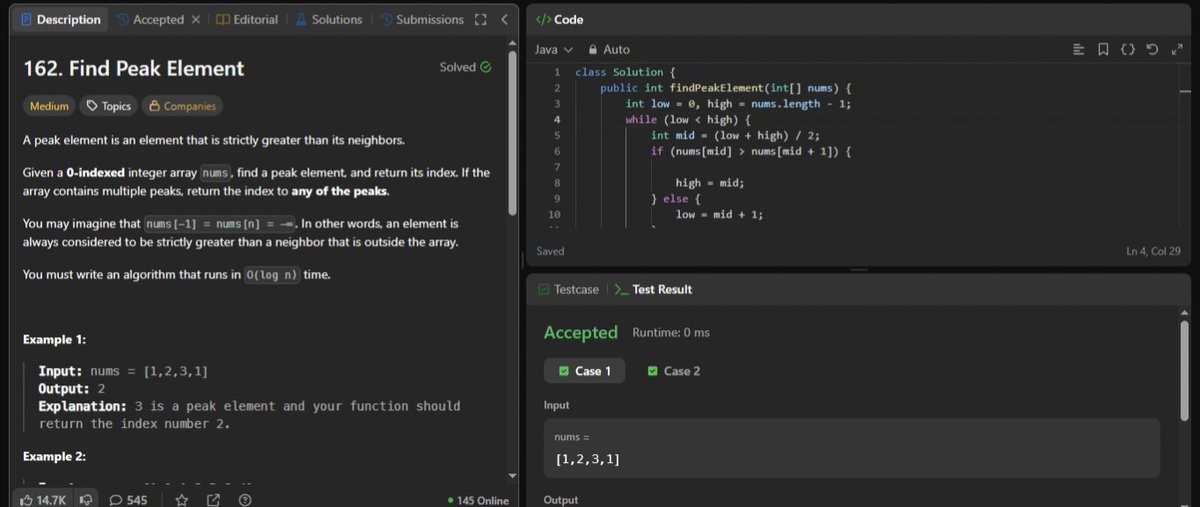This screenshot has height=507, width=1200.
Task: Open the Java language dropdown
Action: (x=553, y=49)
